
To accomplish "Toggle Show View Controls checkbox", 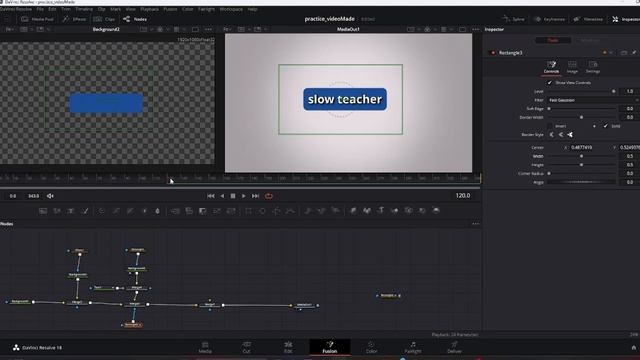I will (x=549, y=82).
